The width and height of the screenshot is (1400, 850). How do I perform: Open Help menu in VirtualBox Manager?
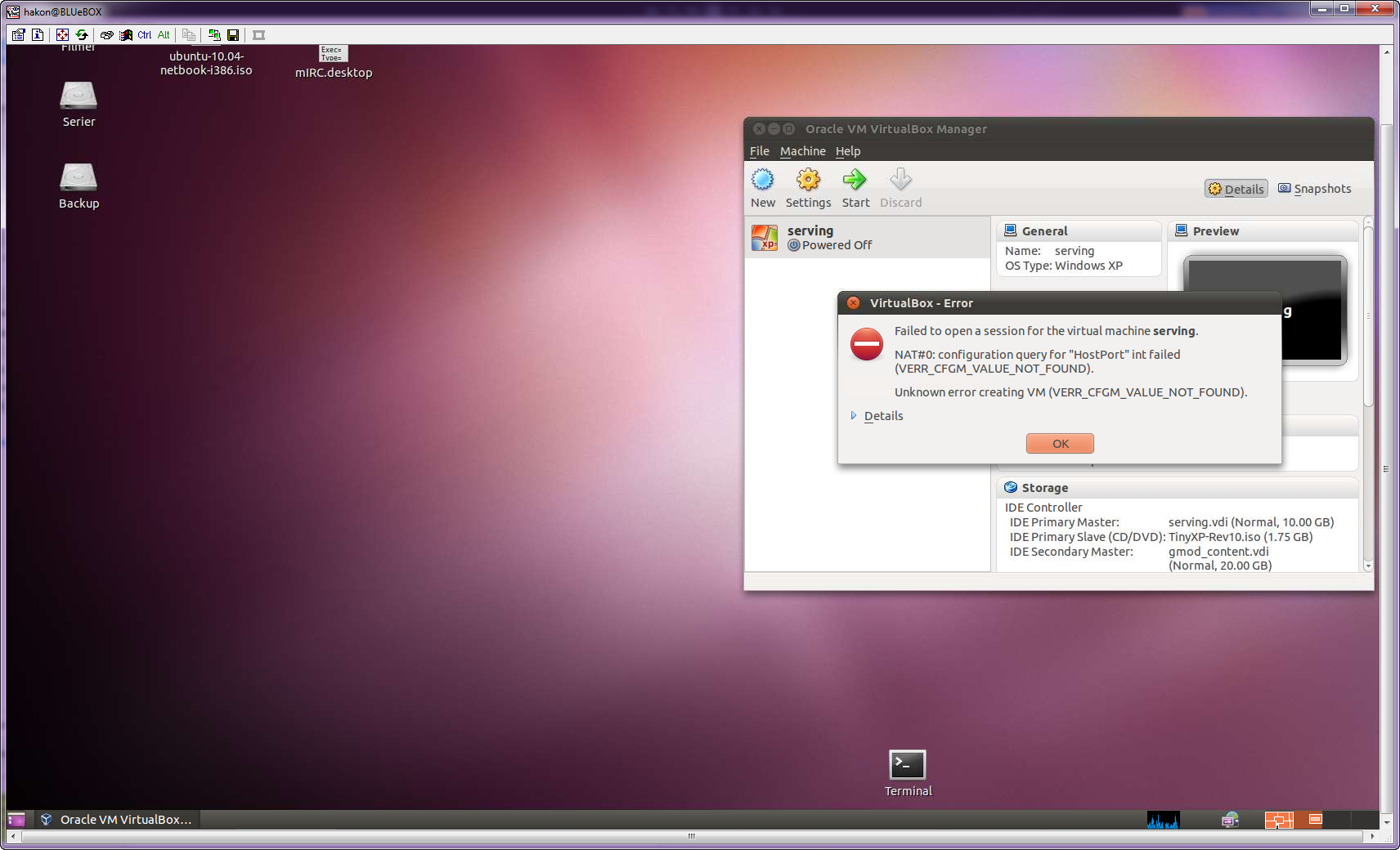coord(848,151)
